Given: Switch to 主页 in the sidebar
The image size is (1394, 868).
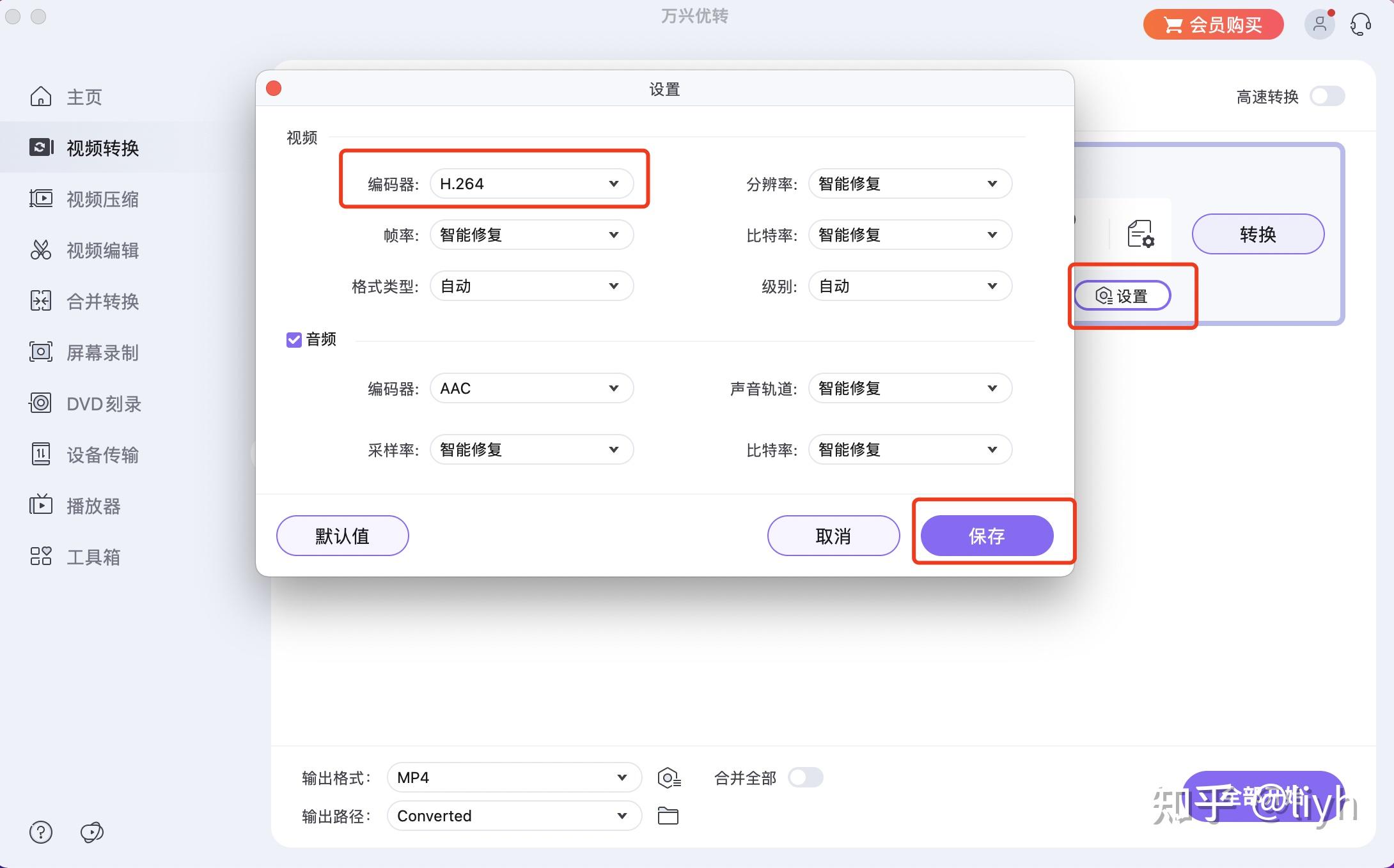Looking at the screenshot, I should [83, 97].
